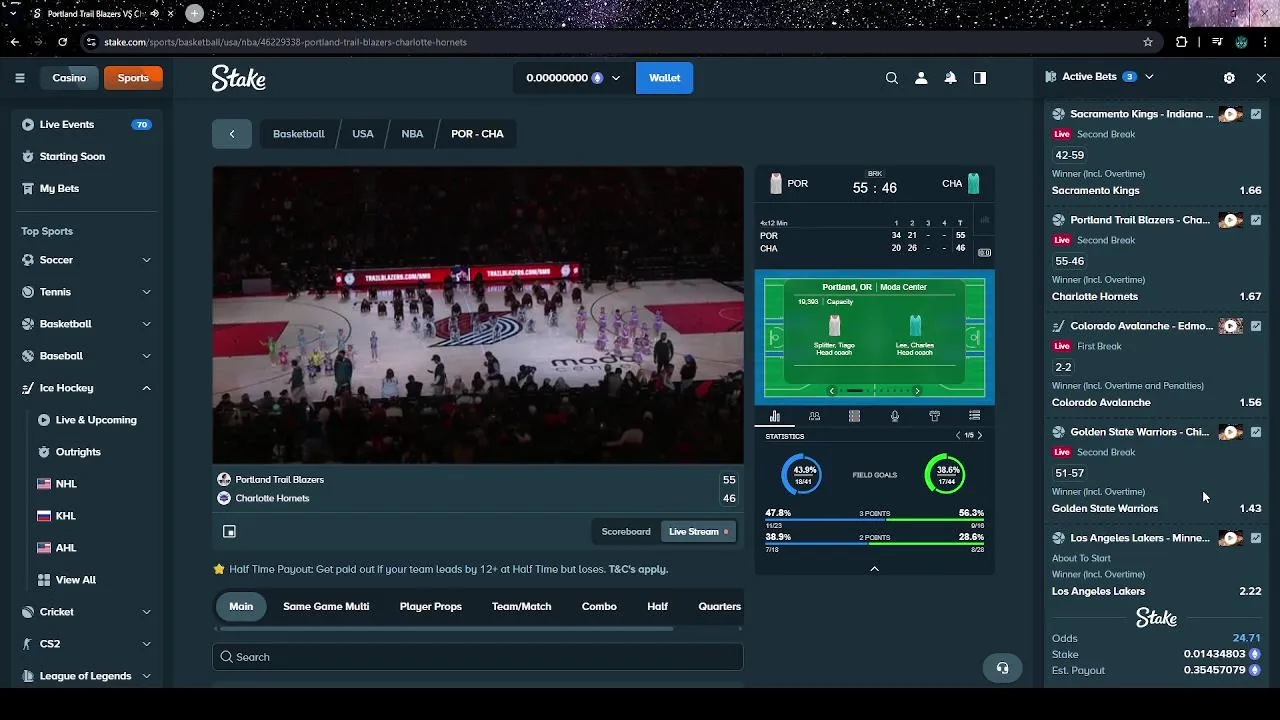Select the statistics bar-chart tracker tab
The width and height of the screenshot is (1280, 720).
click(x=775, y=416)
